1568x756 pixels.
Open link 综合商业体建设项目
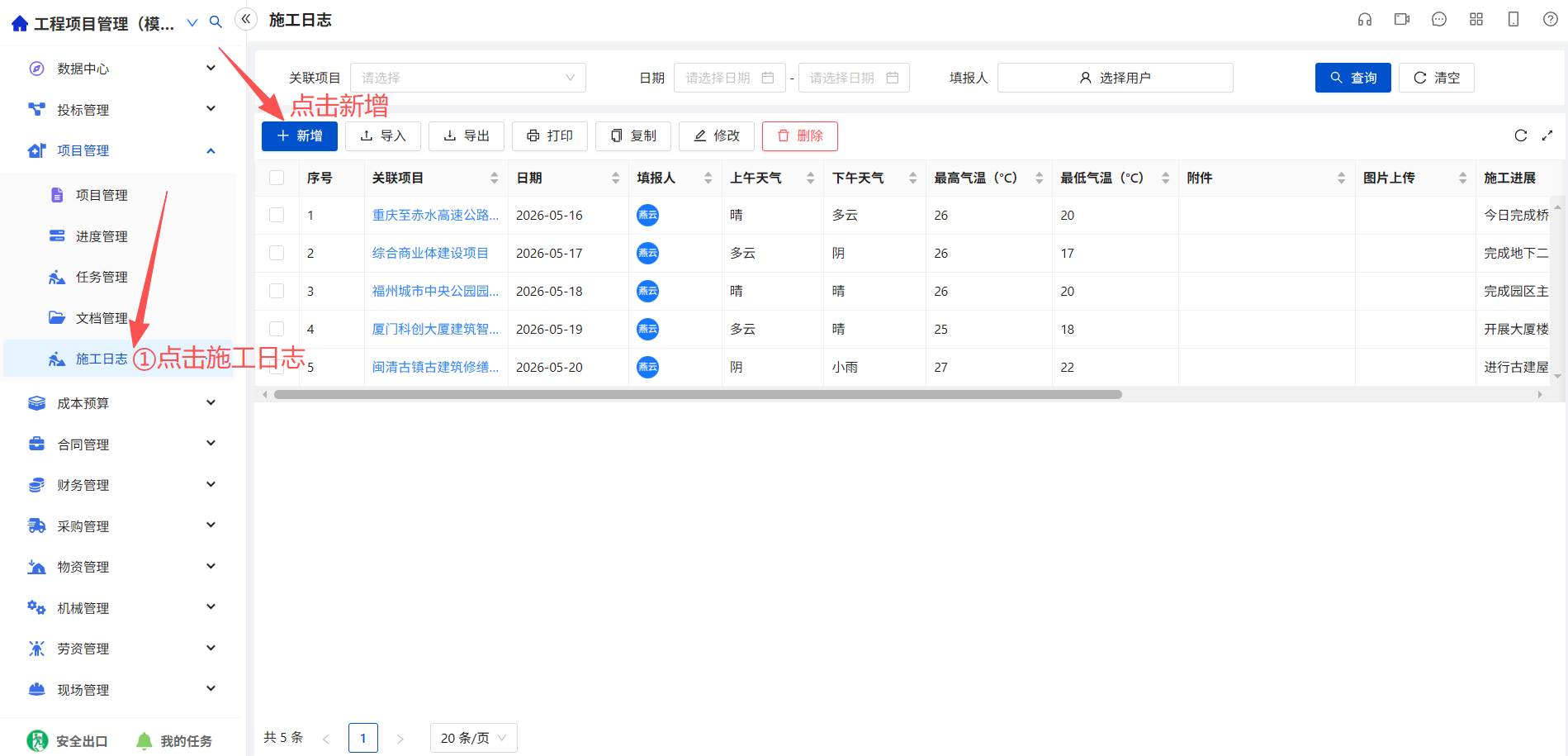pos(430,253)
